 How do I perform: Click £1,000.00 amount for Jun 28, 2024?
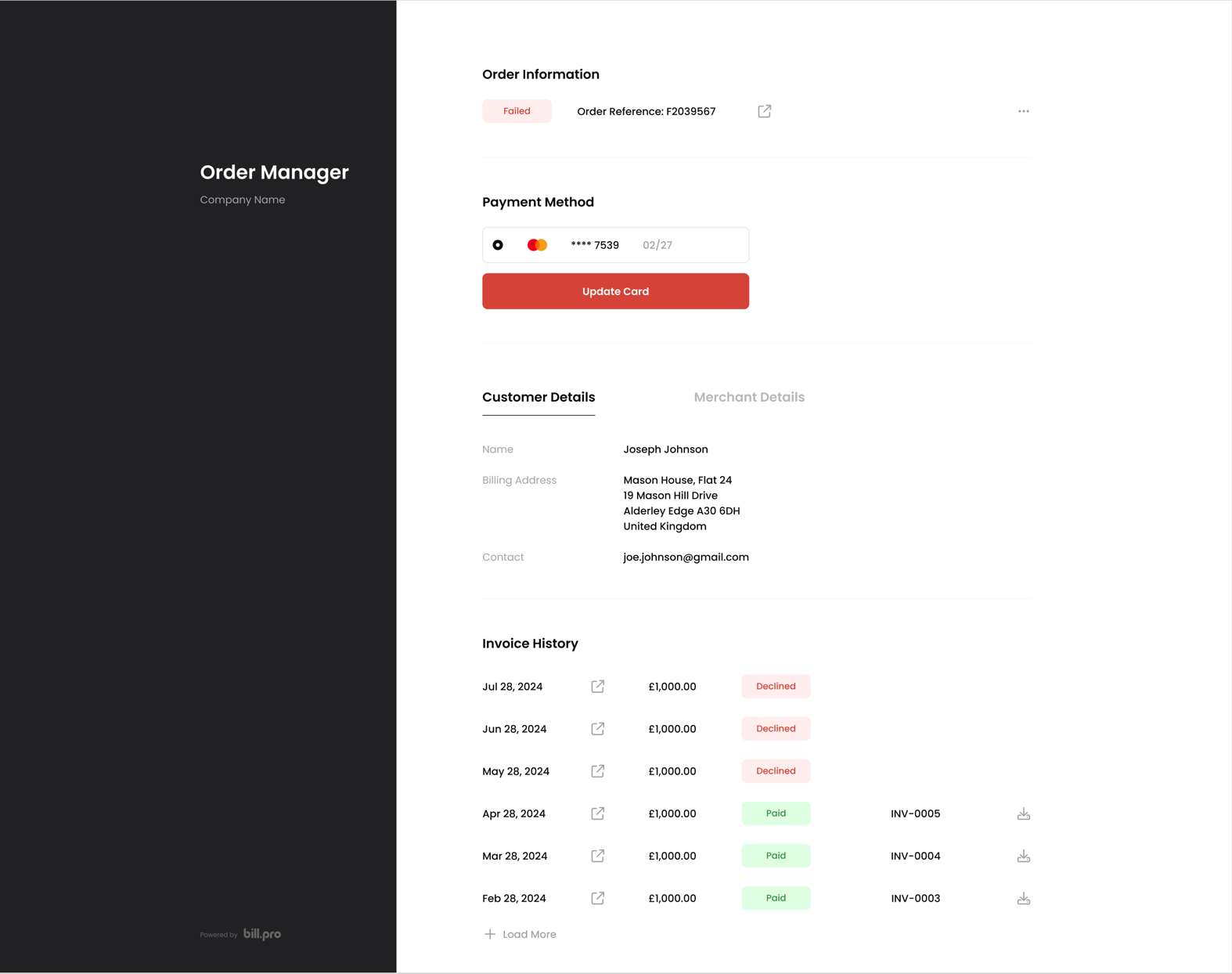[x=672, y=729]
